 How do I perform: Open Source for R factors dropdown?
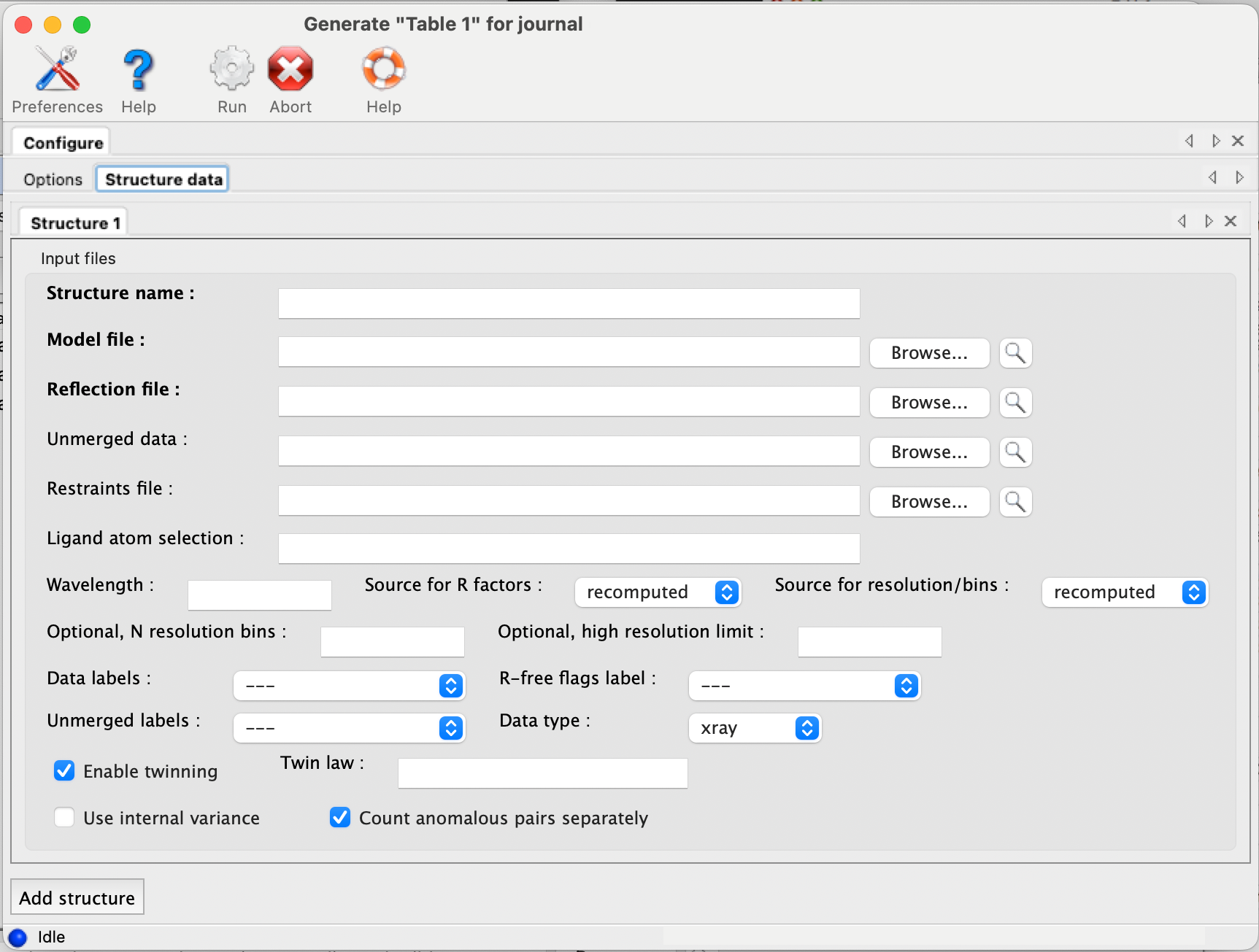[658, 592]
